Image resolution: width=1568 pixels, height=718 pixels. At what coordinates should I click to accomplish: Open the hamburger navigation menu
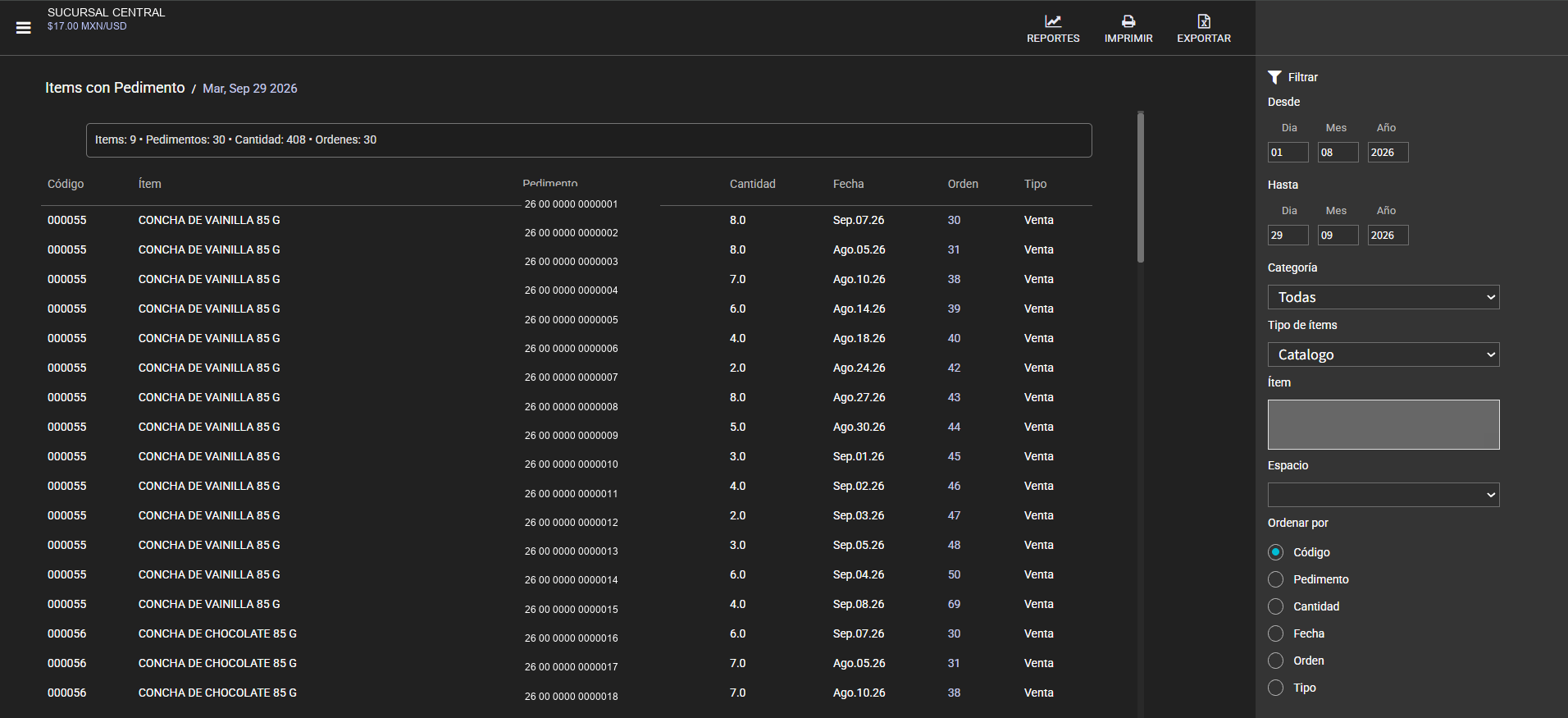click(24, 28)
